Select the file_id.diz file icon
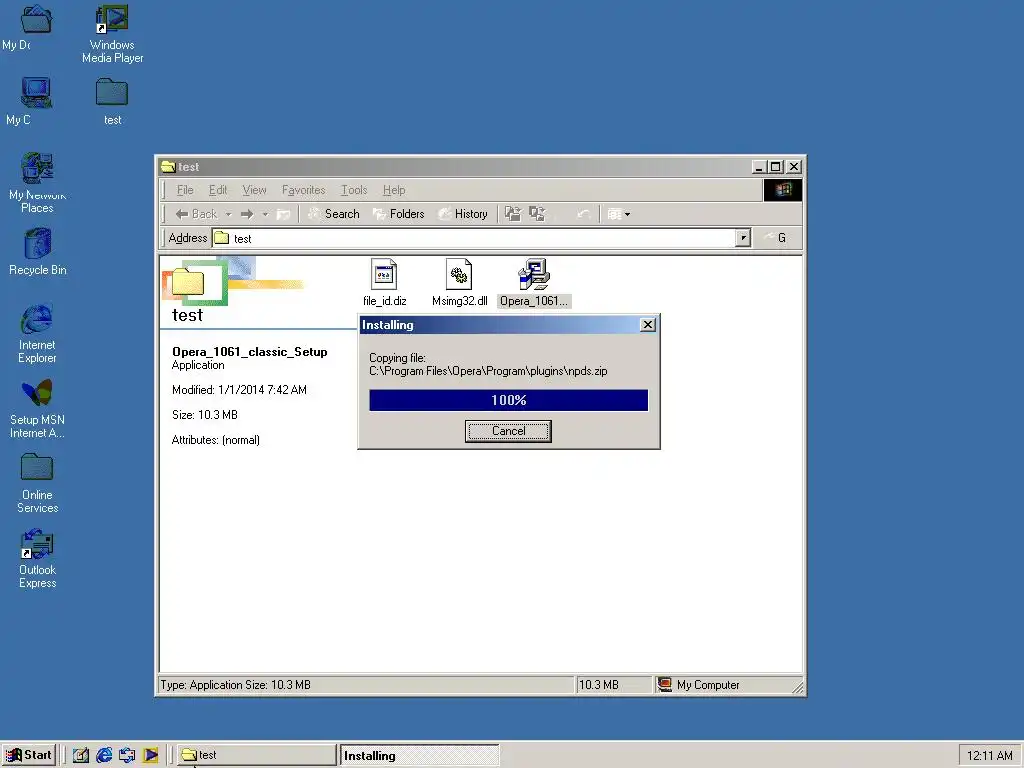This screenshot has width=1024, height=768. click(x=384, y=274)
